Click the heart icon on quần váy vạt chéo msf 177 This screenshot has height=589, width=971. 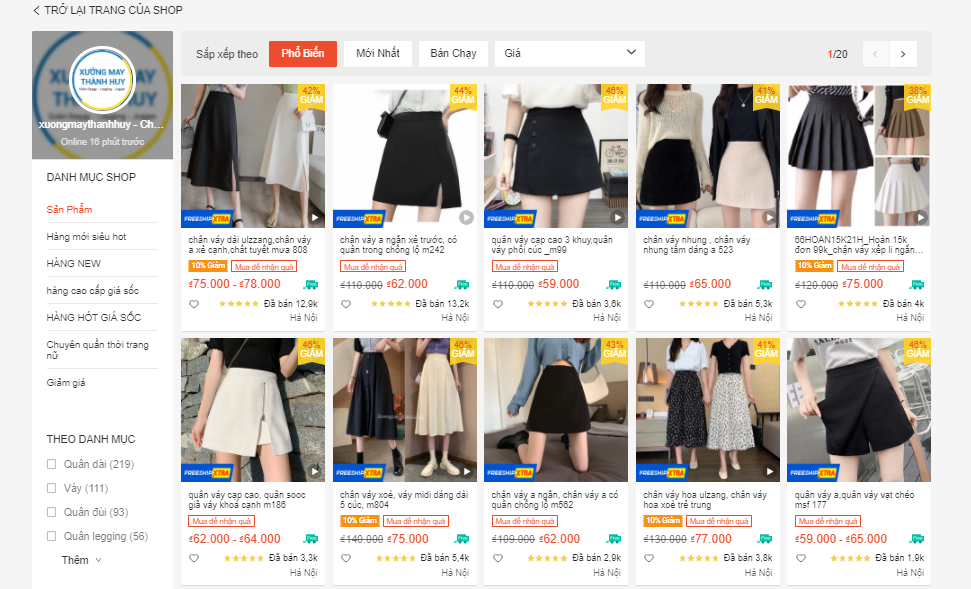pyautogui.click(x=800, y=556)
